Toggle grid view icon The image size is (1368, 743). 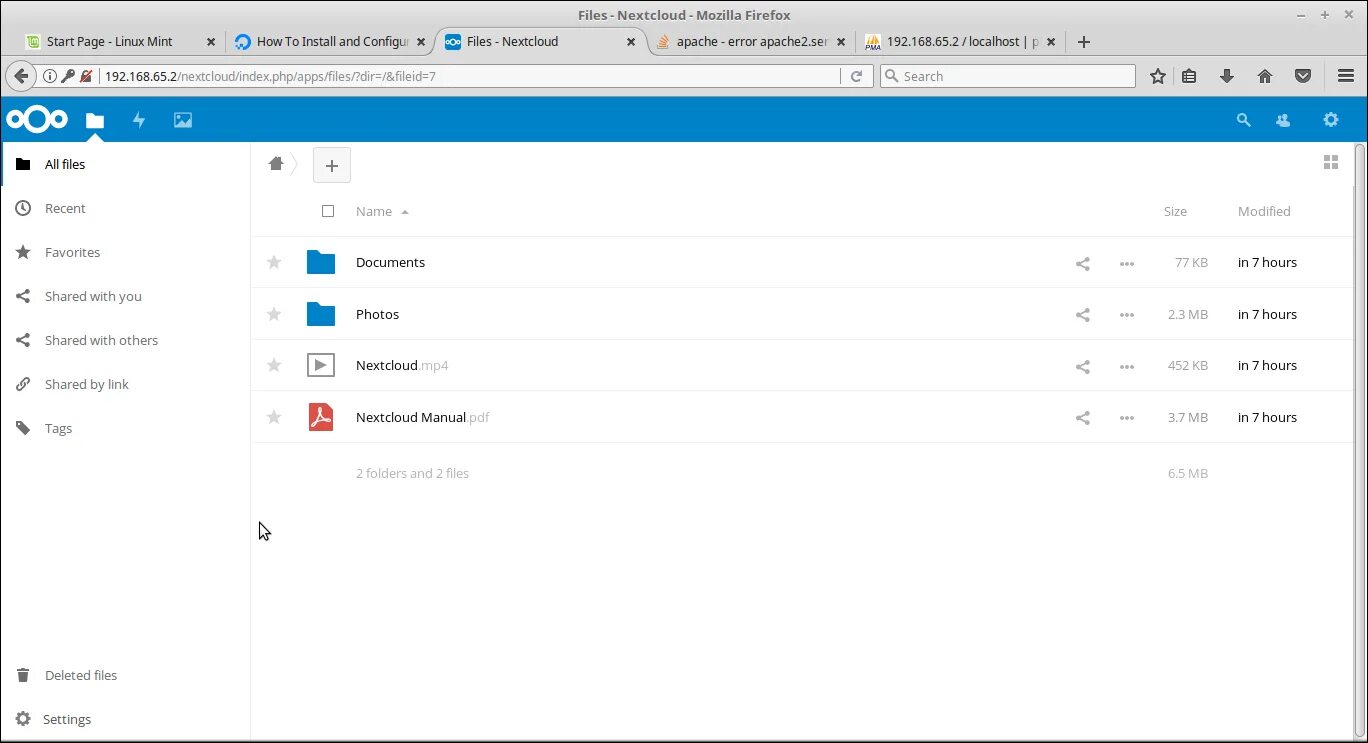(1330, 162)
